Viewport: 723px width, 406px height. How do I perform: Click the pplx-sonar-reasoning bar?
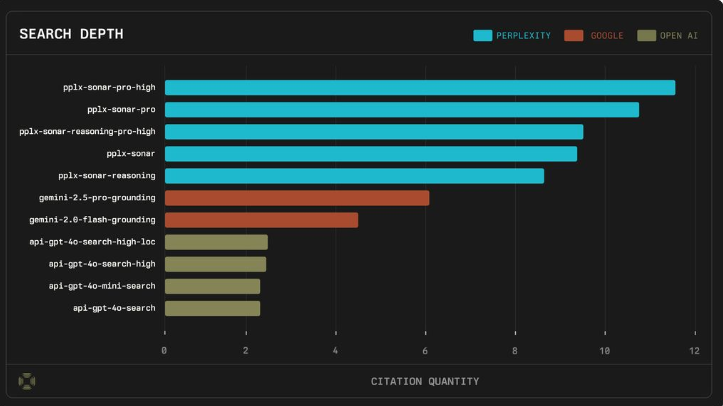coord(354,176)
